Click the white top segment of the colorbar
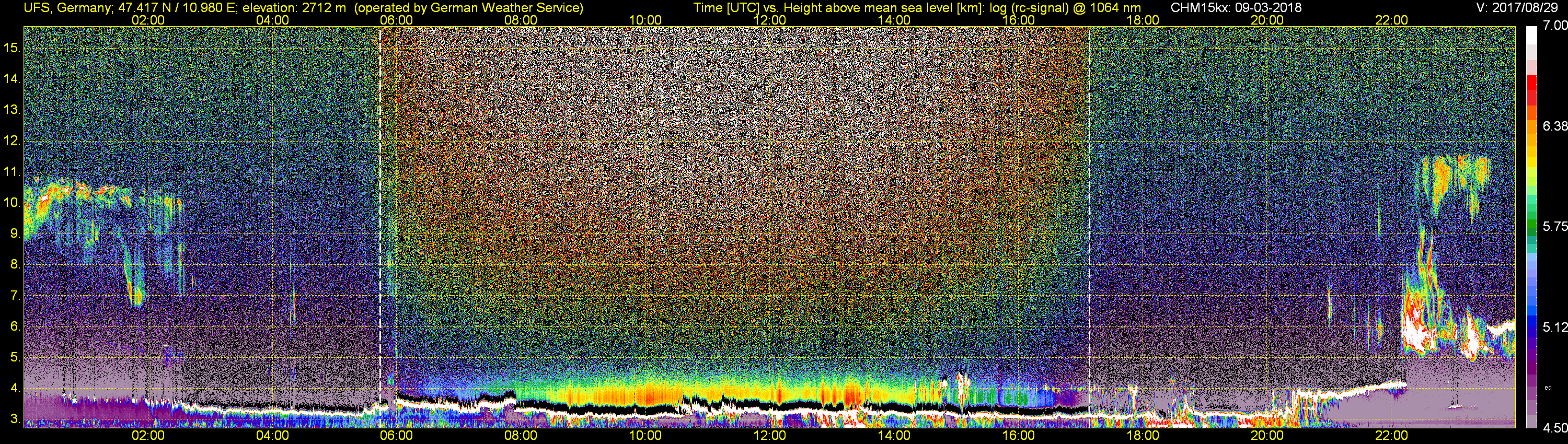 [1531, 36]
